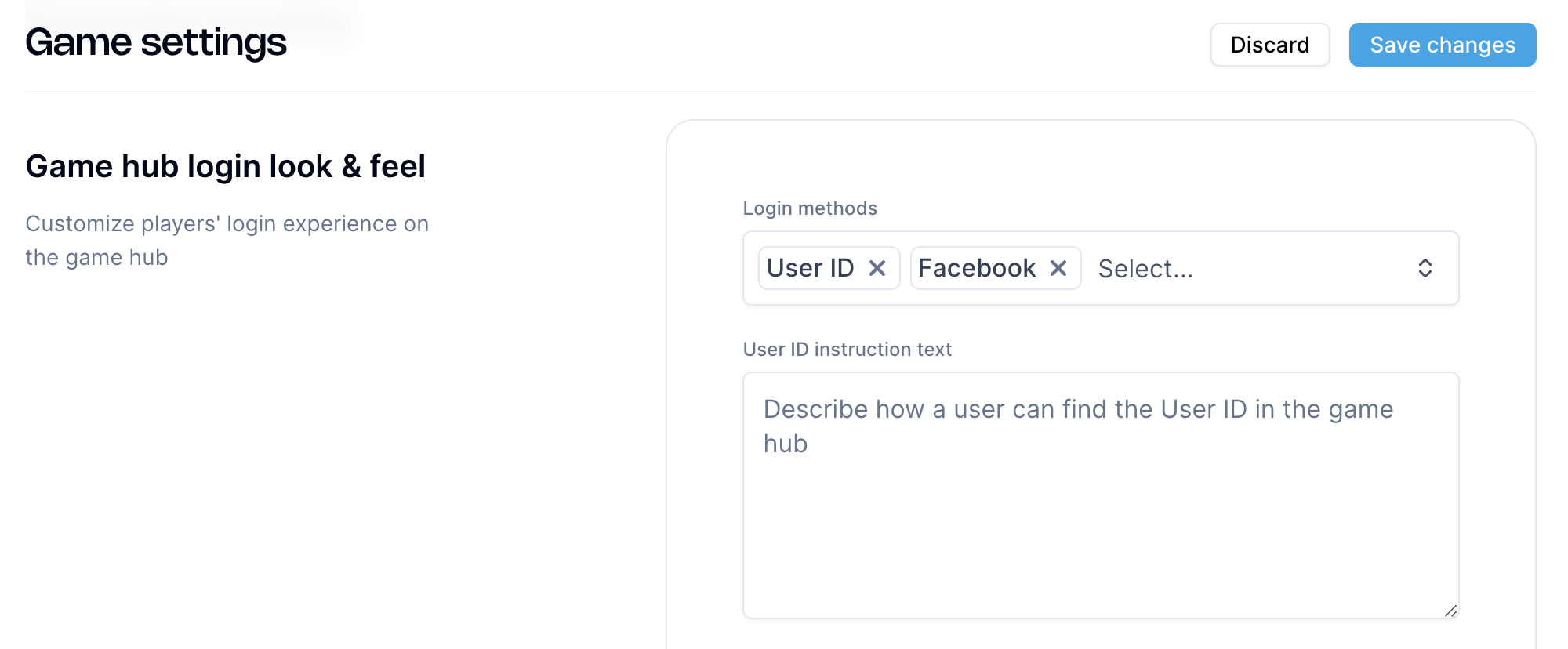Discard the pending changes

coord(1269,45)
